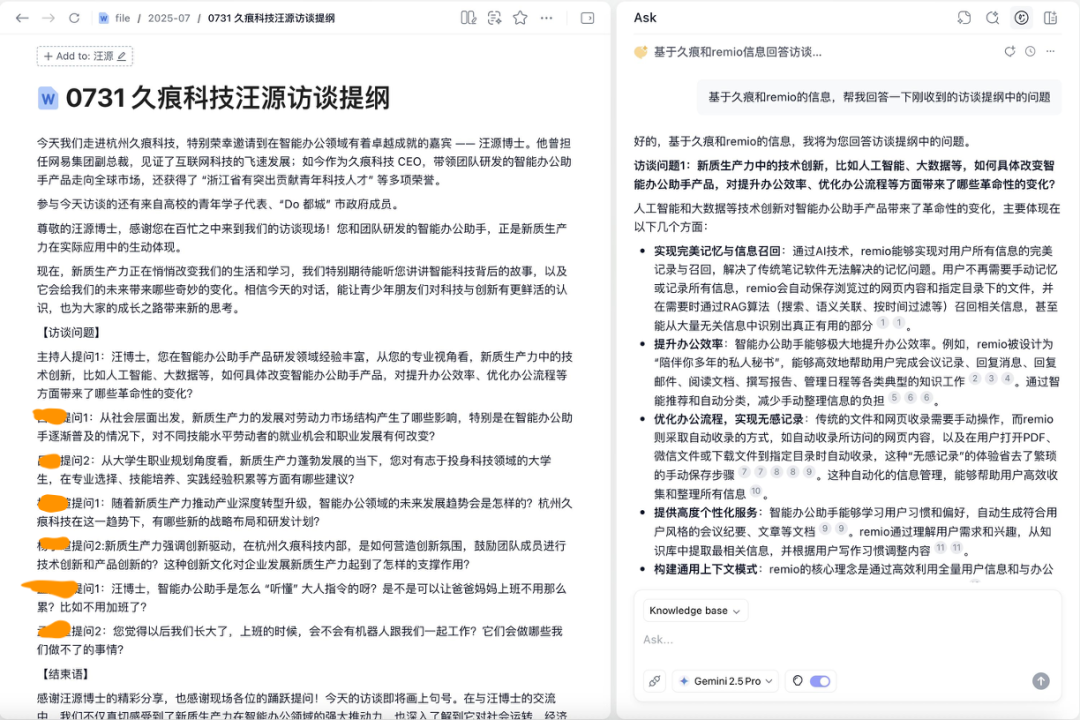Send the message with the up arrow
1080x720 pixels.
(1041, 681)
